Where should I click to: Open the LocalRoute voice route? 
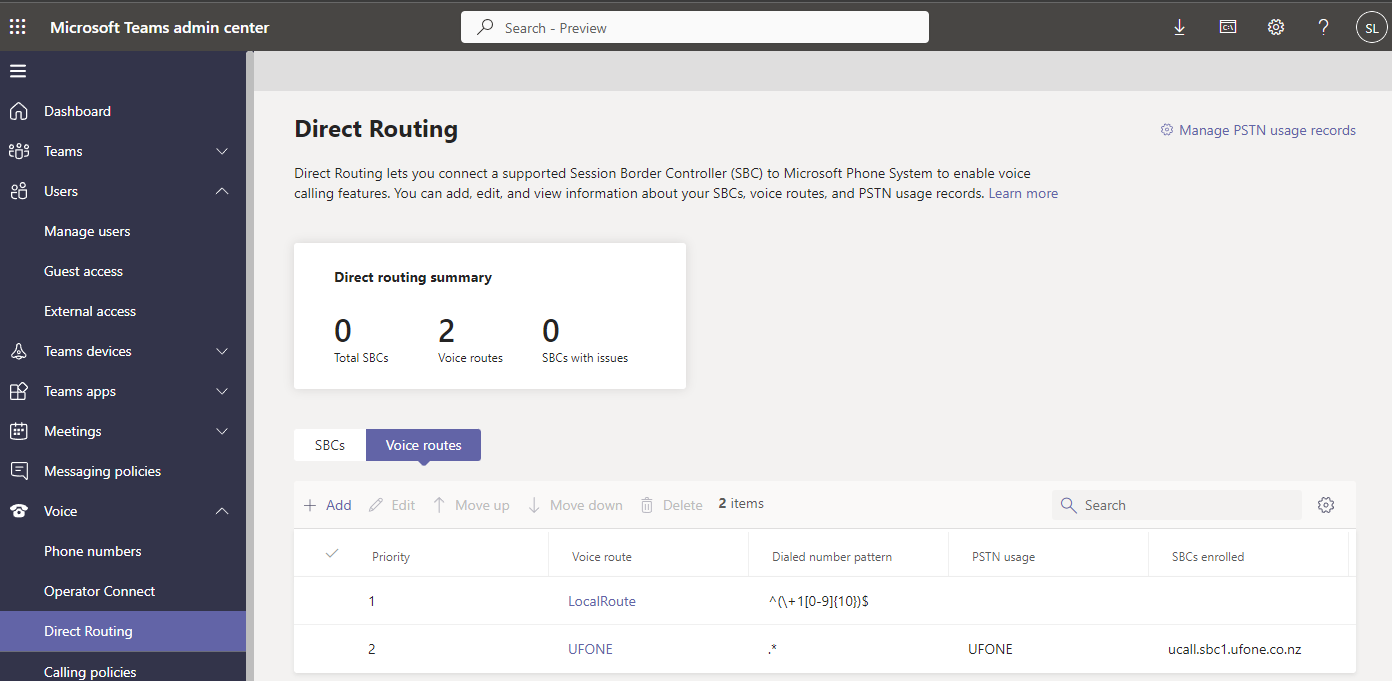(602, 601)
